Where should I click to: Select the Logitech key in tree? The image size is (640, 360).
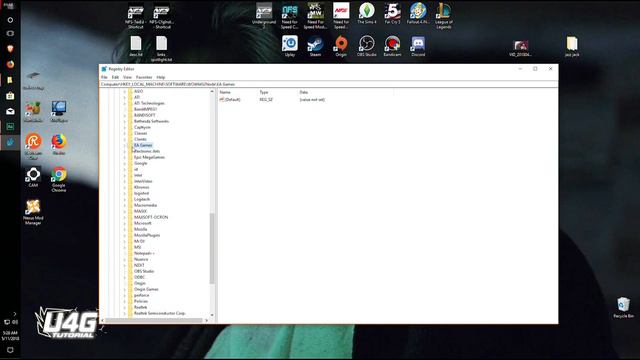(x=142, y=199)
